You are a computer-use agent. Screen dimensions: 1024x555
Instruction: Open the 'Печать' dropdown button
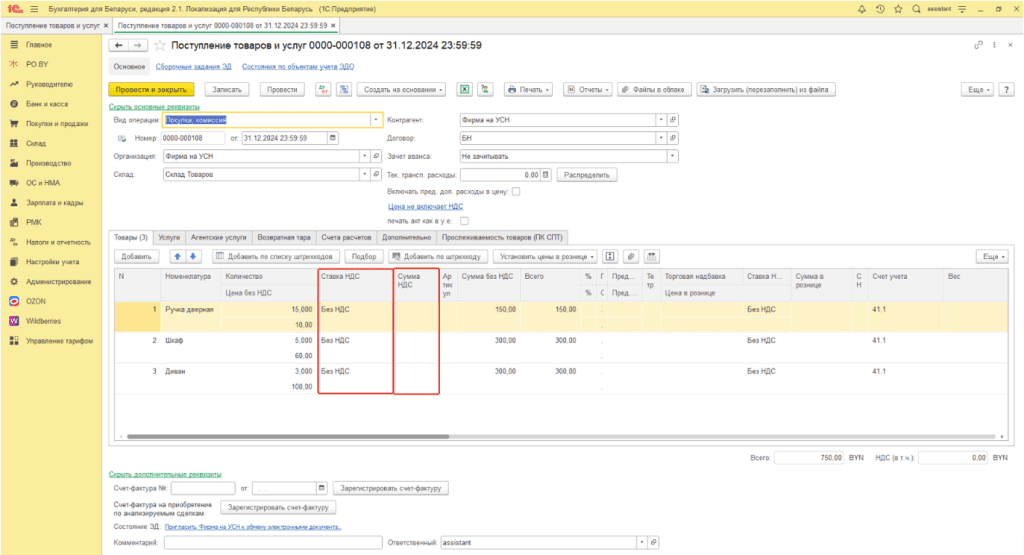[529, 89]
